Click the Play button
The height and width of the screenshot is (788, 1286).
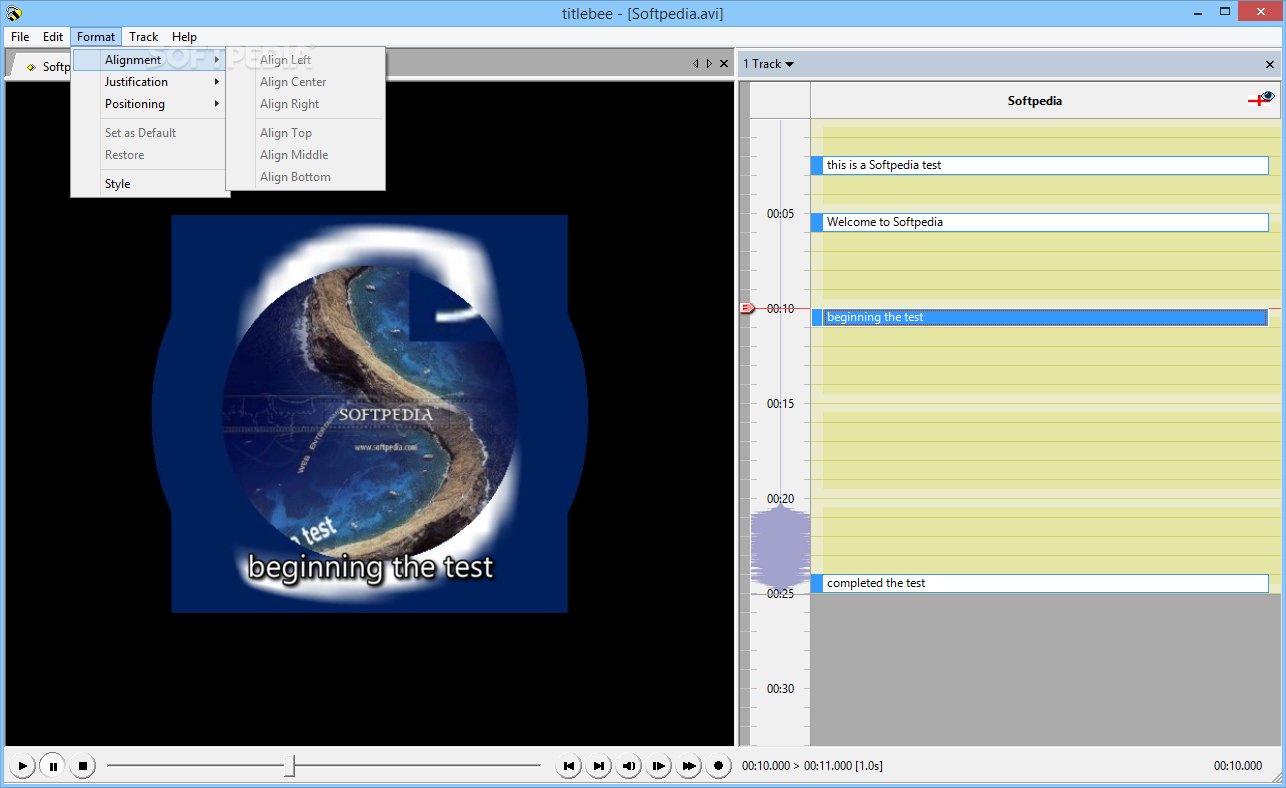(22, 766)
